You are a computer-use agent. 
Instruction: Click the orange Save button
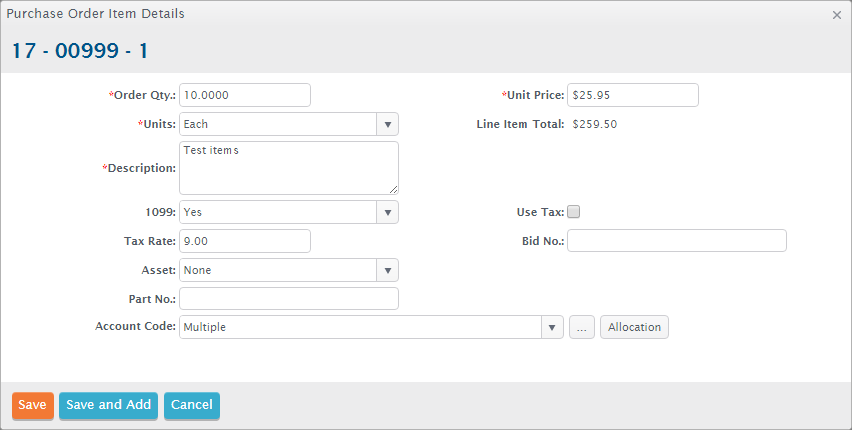click(32, 405)
